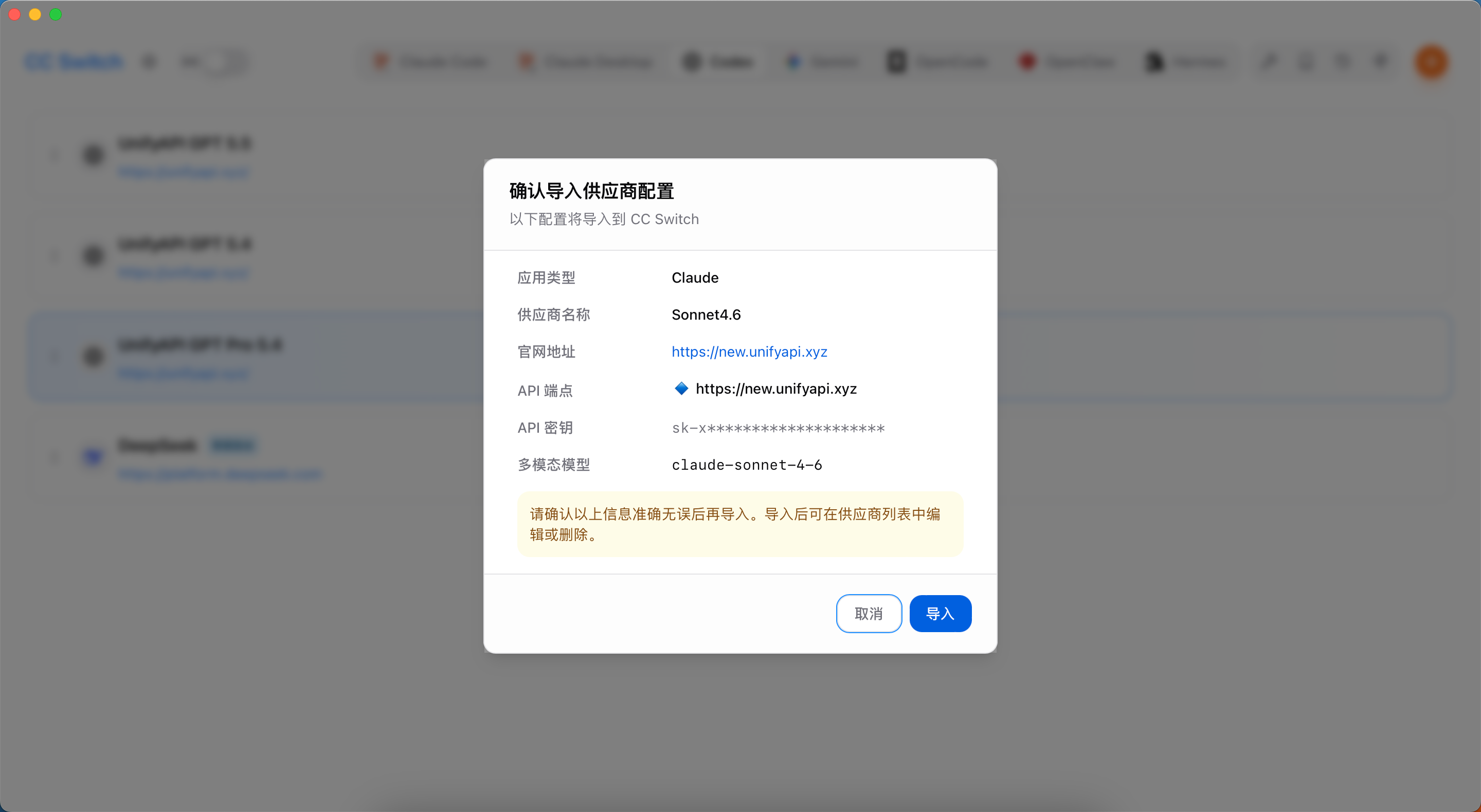Screen dimensions: 1481x812
Task: Open the 官网地址 link new.unifyapi.xyz
Action: pos(749,351)
